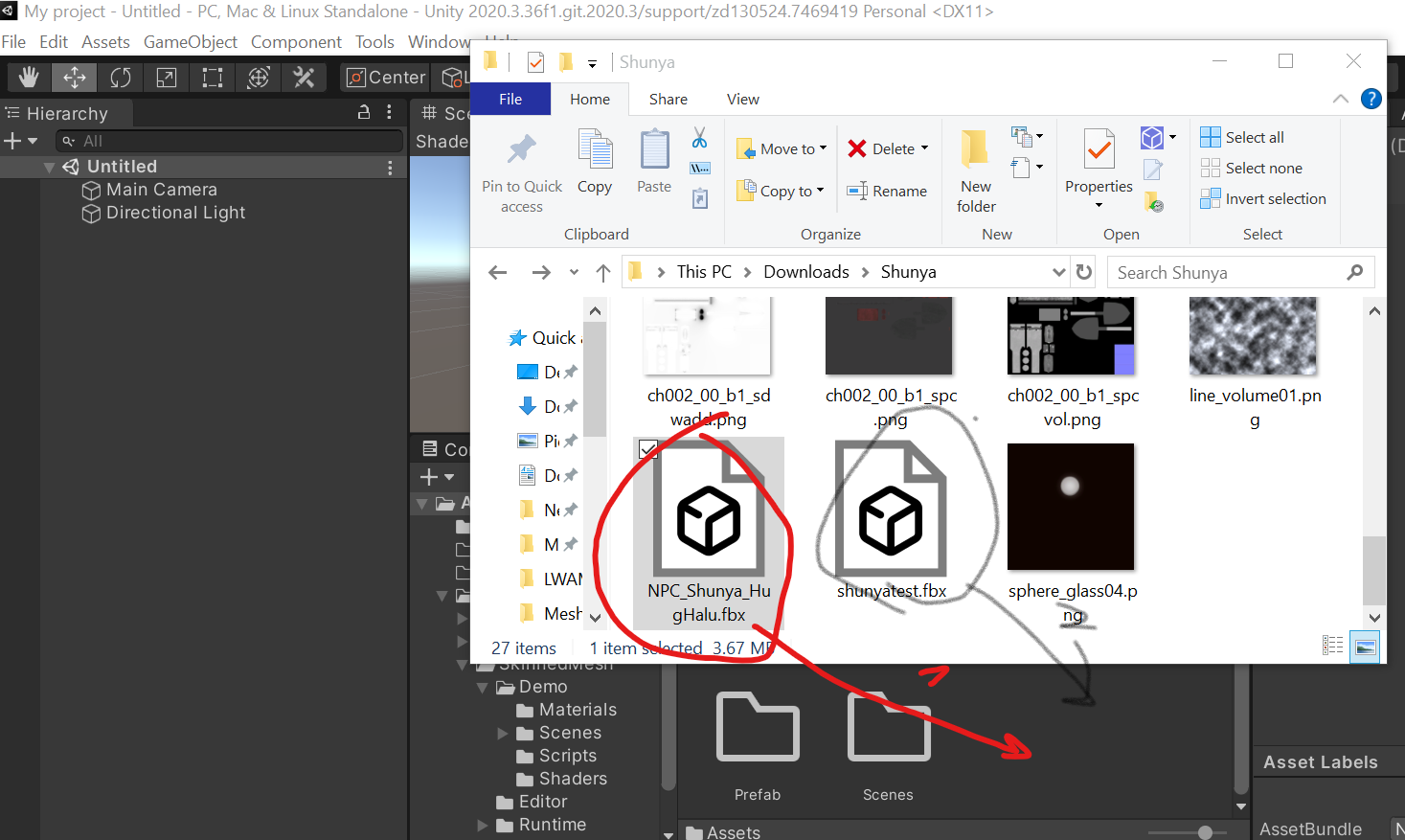
Task: Open the Copy to dropdown
Action: (x=781, y=191)
